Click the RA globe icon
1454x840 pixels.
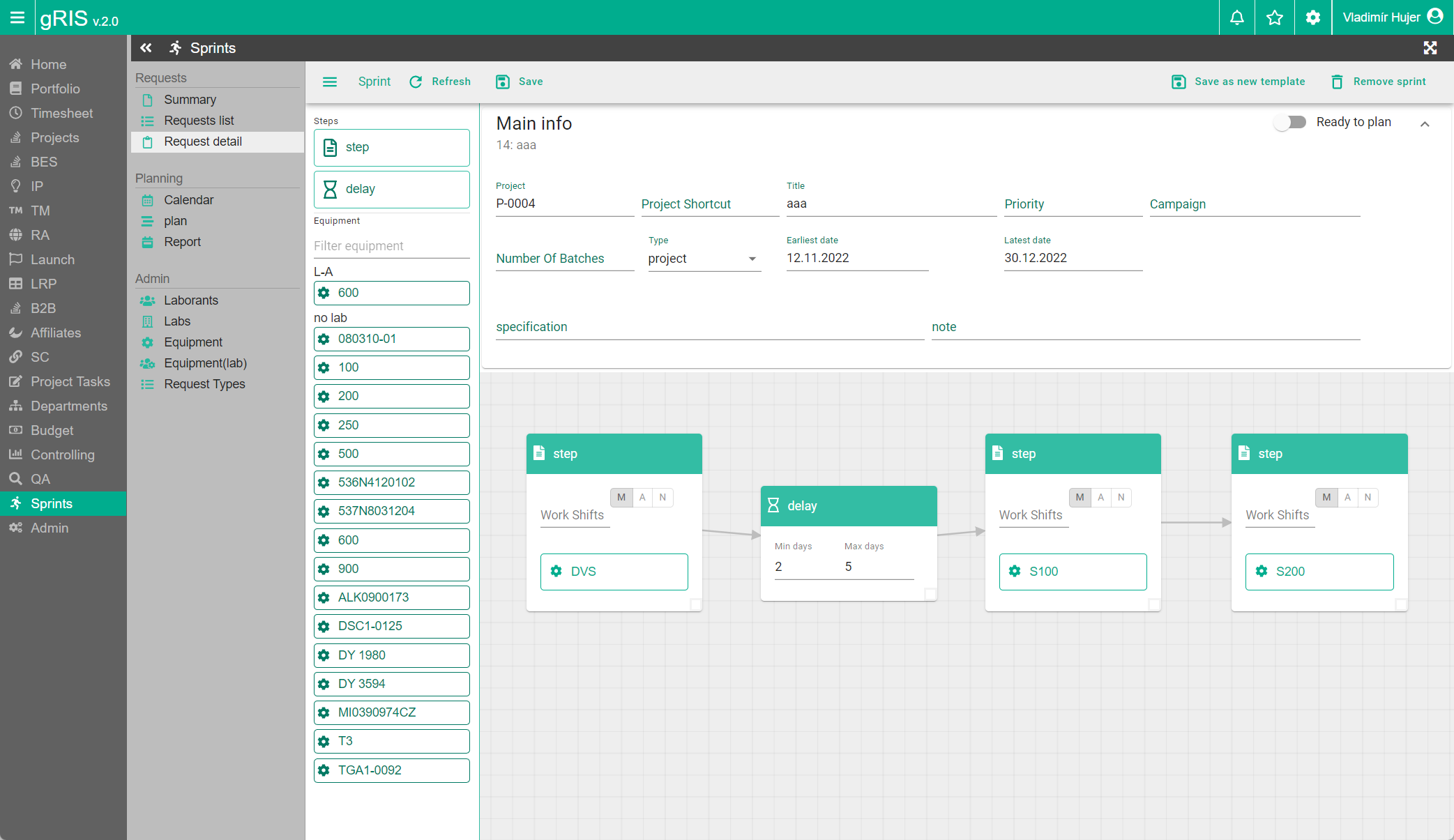click(15, 235)
